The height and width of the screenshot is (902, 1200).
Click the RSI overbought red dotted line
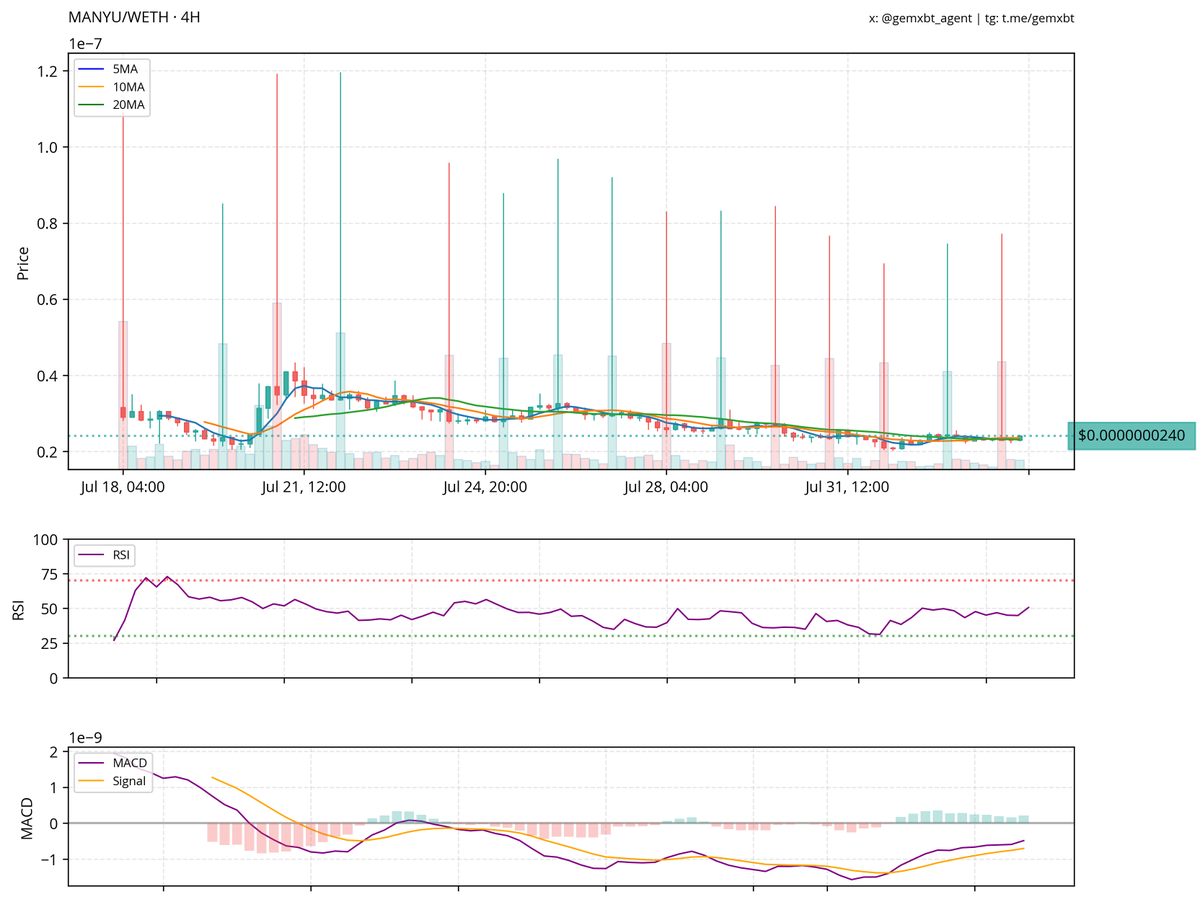tap(571, 580)
